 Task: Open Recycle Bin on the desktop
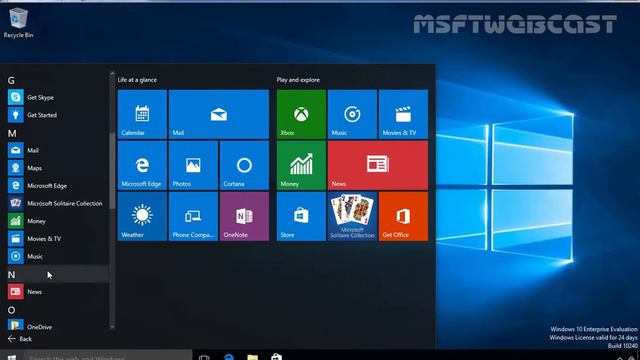pos(18,24)
